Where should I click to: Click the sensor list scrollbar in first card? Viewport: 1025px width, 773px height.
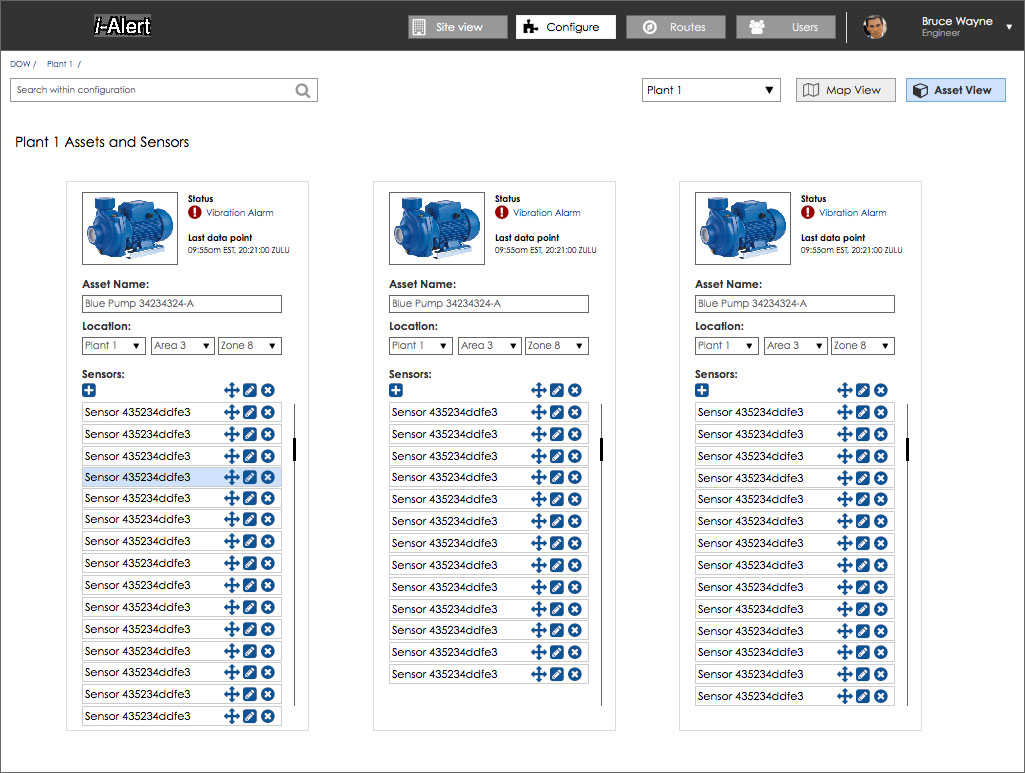click(294, 449)
